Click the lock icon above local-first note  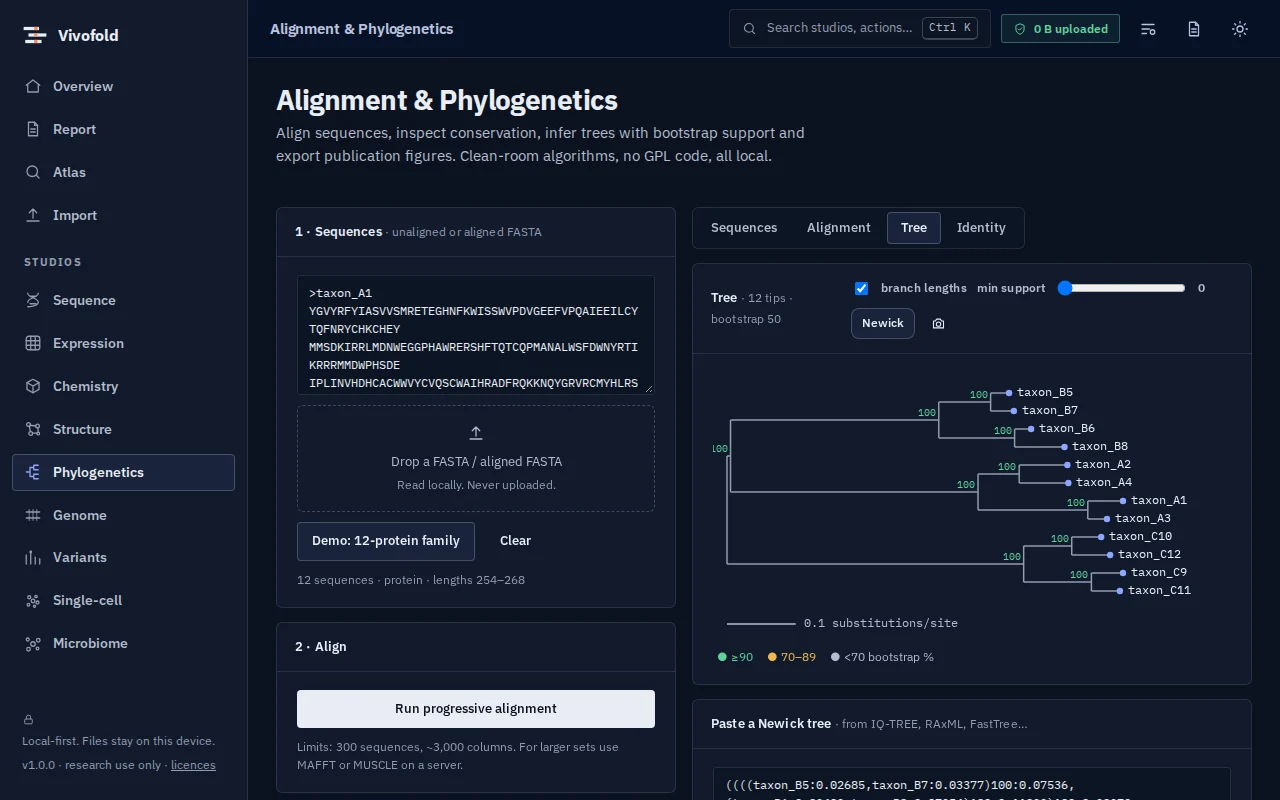[x=28, y=719]
